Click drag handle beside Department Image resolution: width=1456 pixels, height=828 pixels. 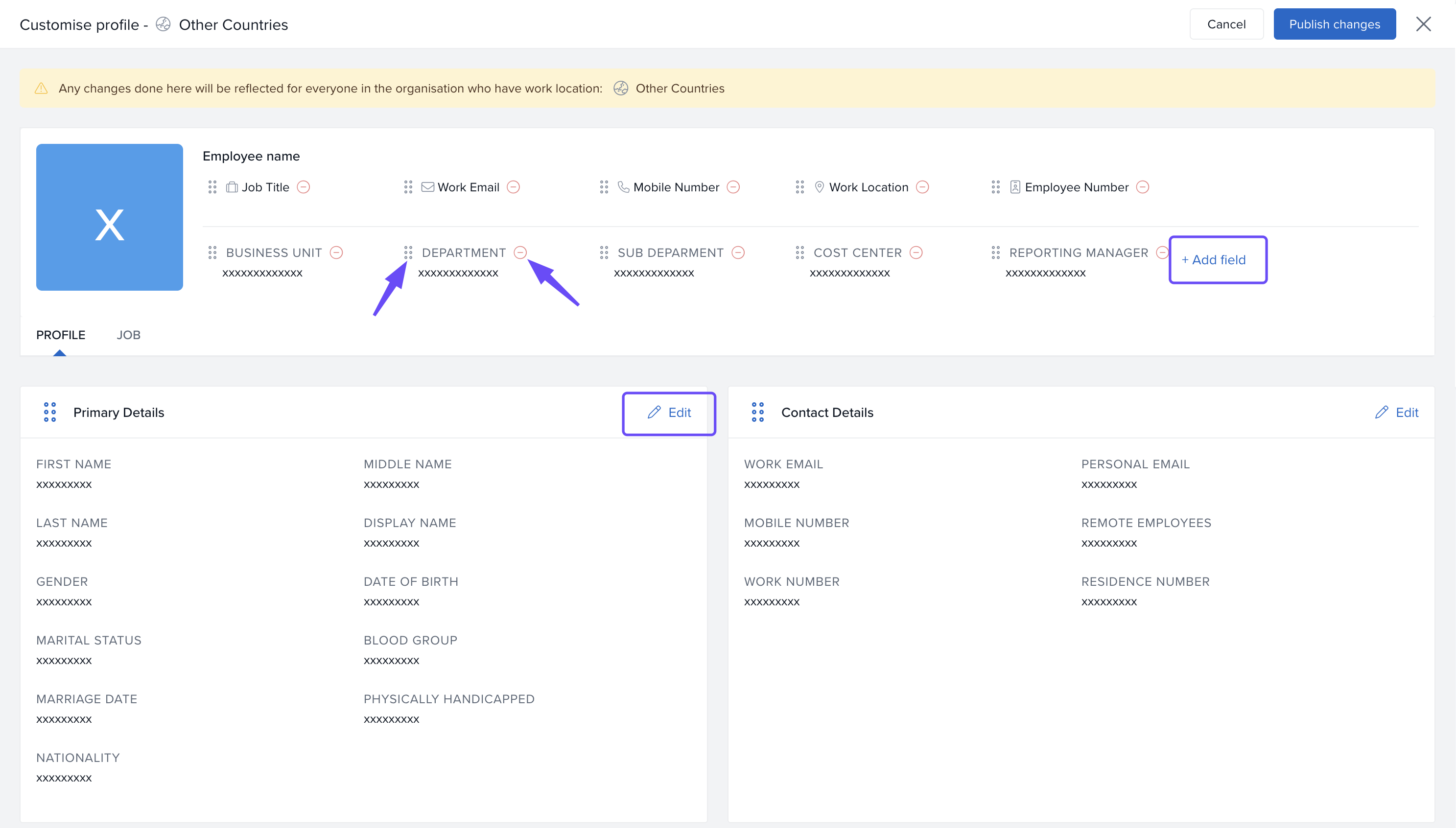click(x=408, y=253)
